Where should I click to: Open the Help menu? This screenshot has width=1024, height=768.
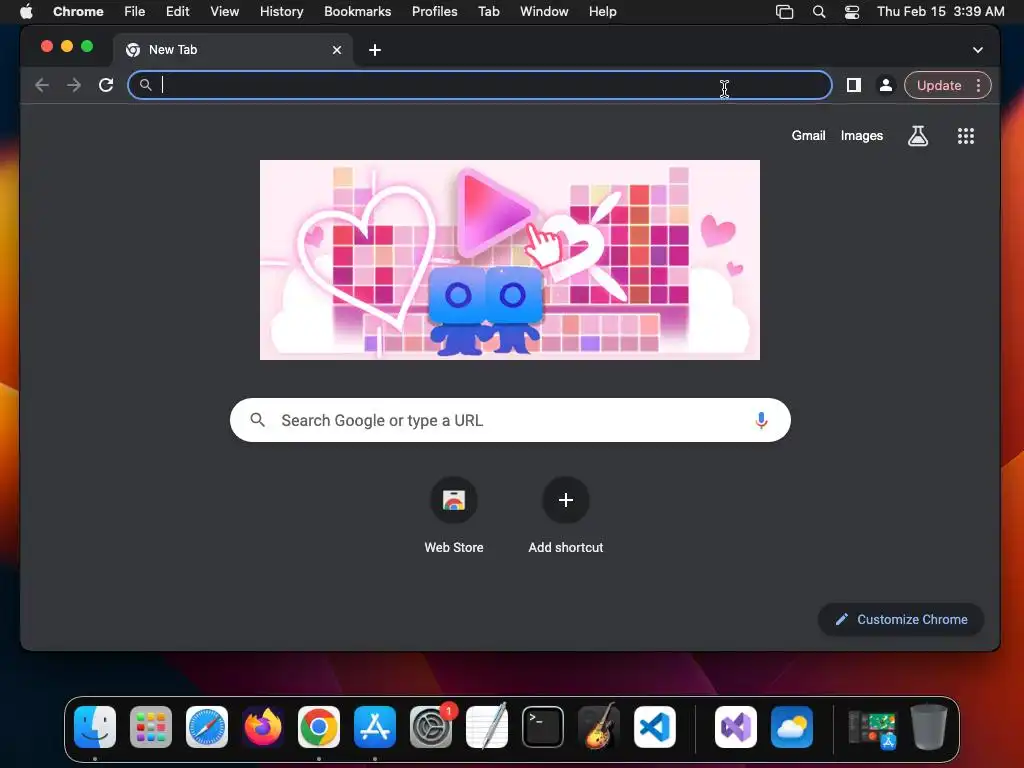click(602, 12)
